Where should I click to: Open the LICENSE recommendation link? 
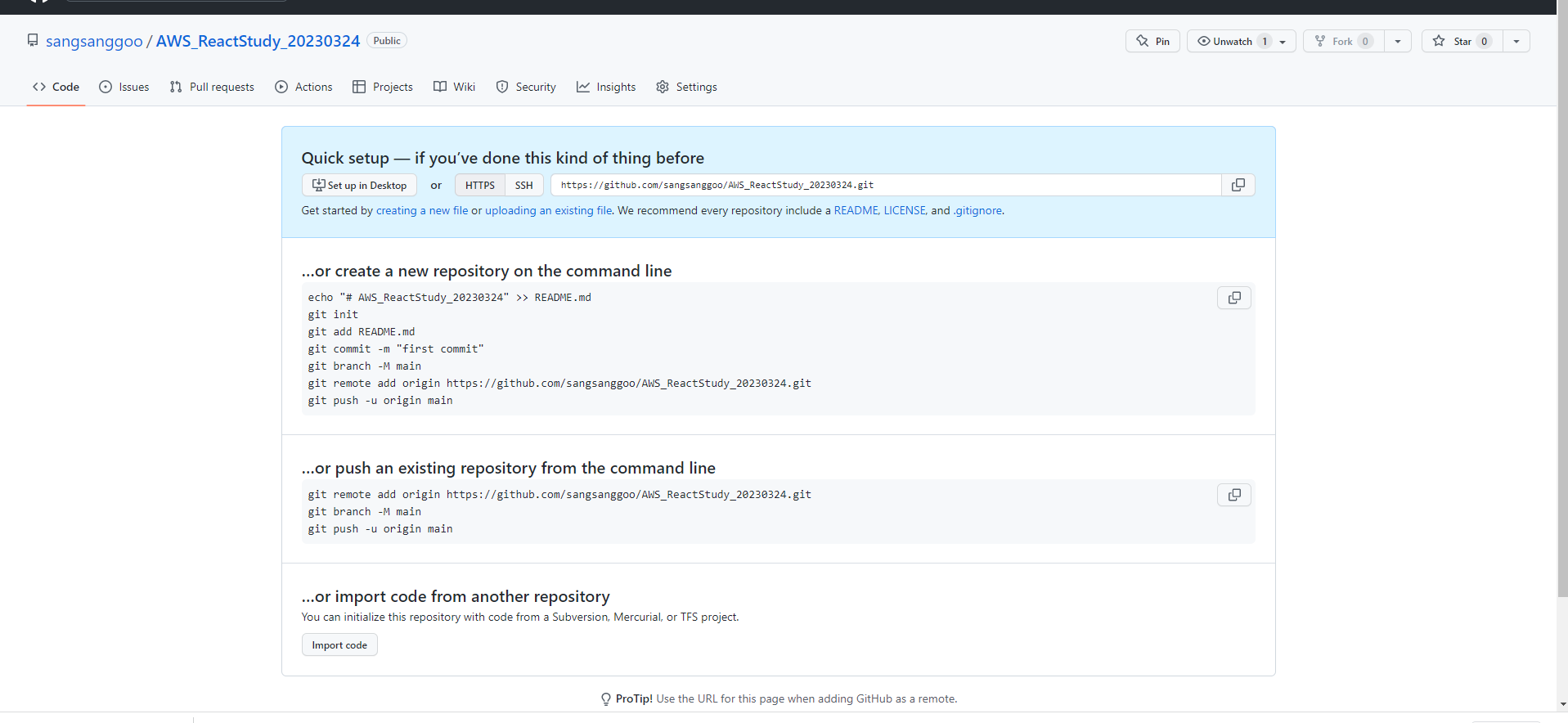pos(905,210)
